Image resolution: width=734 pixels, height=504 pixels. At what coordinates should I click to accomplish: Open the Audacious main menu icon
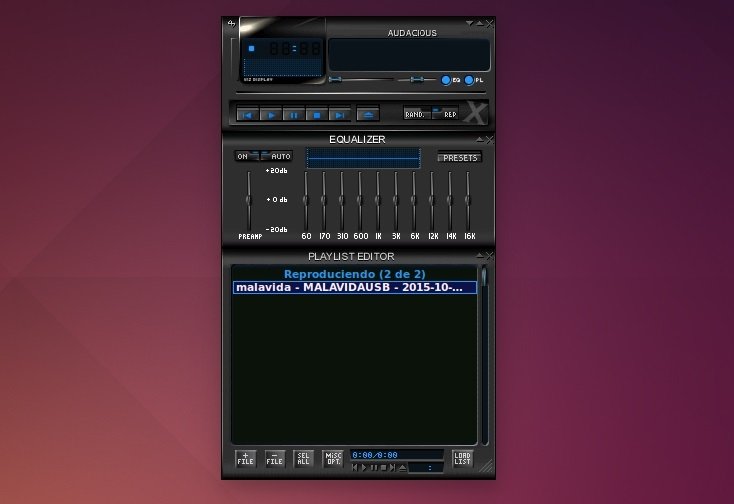pyautogui.click(x=231, y=23)
